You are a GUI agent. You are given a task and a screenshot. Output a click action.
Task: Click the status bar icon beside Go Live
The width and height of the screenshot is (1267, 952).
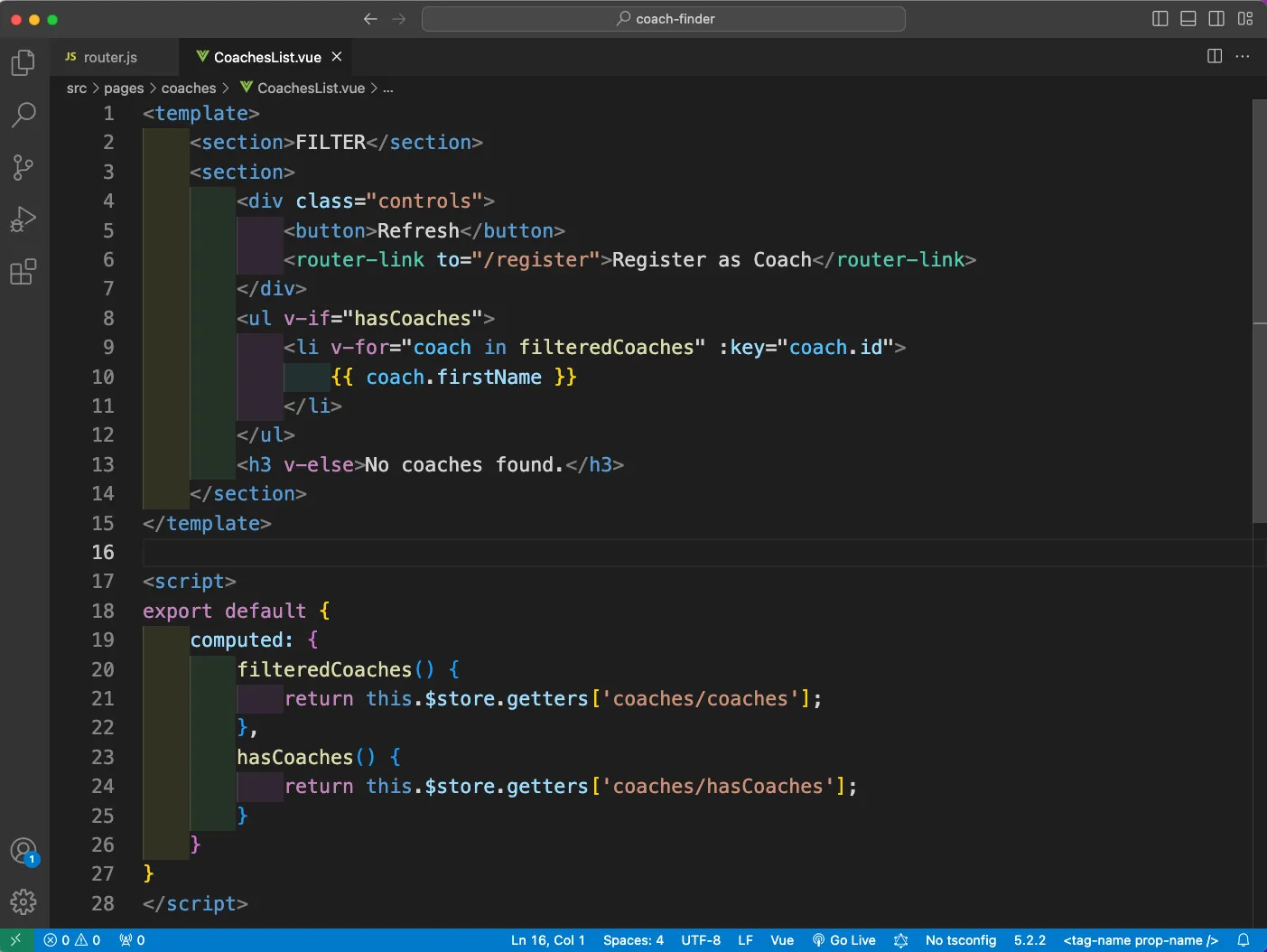click(900, 940)
